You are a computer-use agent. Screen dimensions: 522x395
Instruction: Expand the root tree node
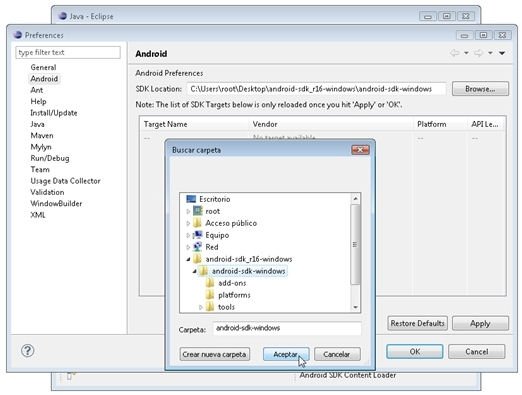[x=188, y=211]
